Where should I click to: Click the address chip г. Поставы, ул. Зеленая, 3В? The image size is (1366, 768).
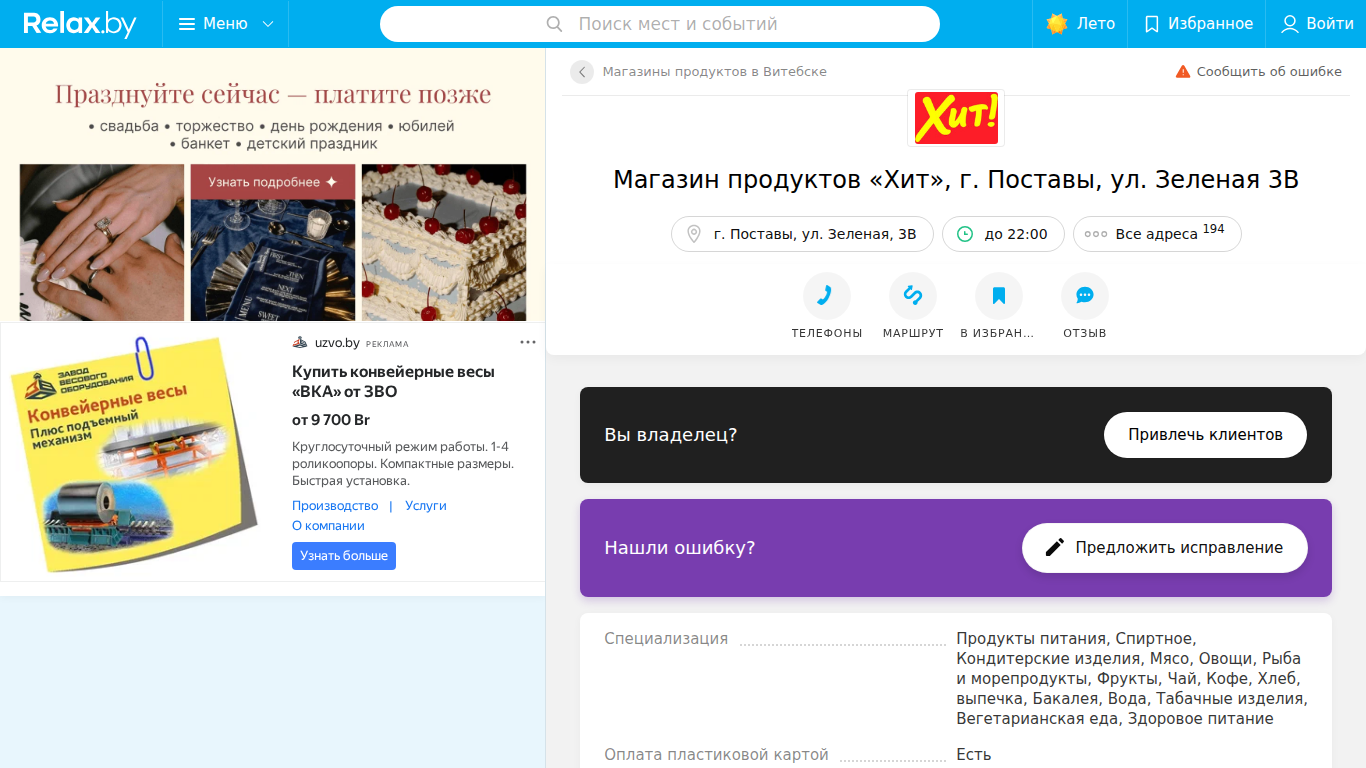pyautogui.click(x=802, y=234)
